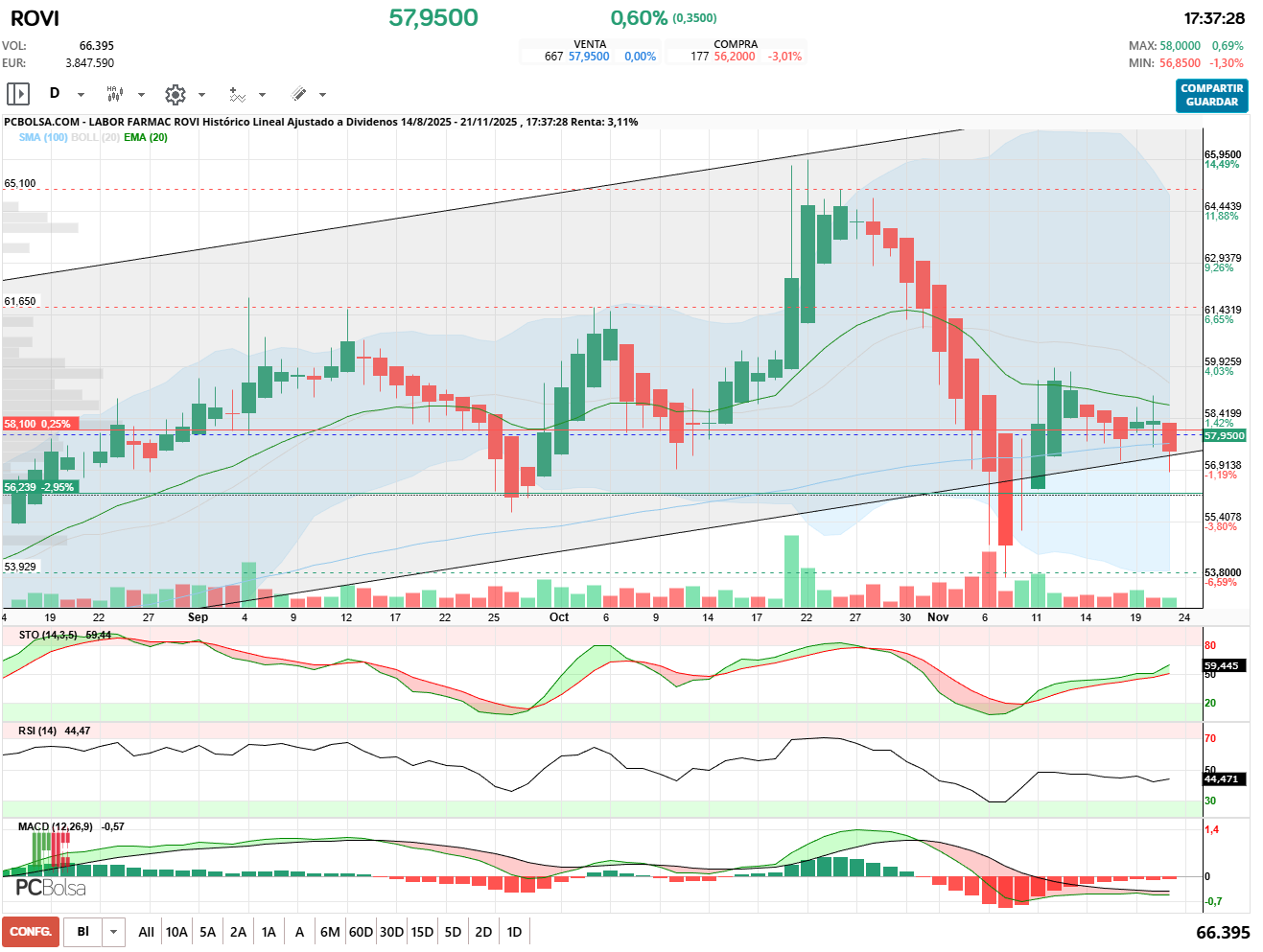Click the add indicator icon
The height and width of the screenshot is (952, 1263).
[x=237, y=94]
